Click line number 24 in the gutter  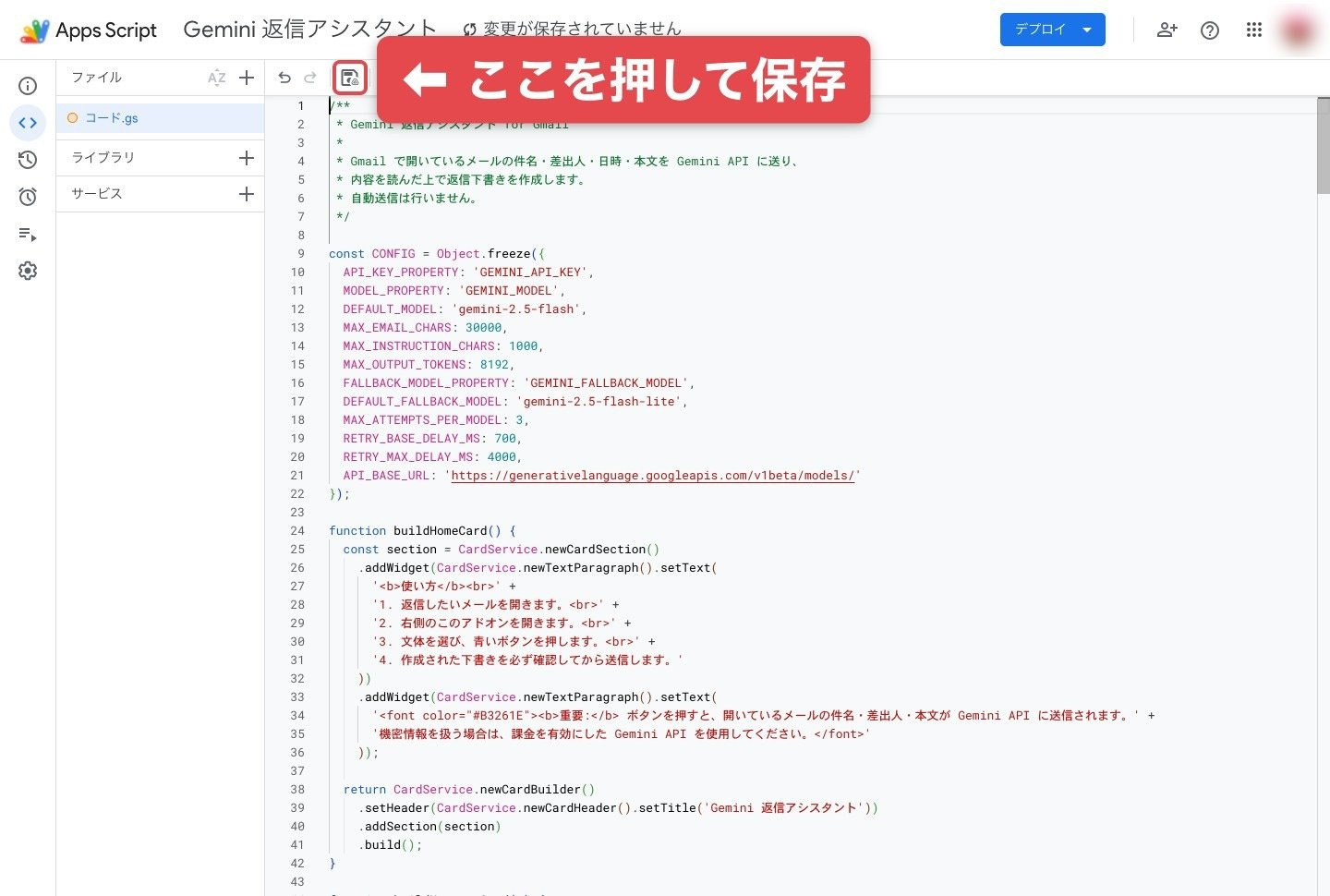click(296, 531)
